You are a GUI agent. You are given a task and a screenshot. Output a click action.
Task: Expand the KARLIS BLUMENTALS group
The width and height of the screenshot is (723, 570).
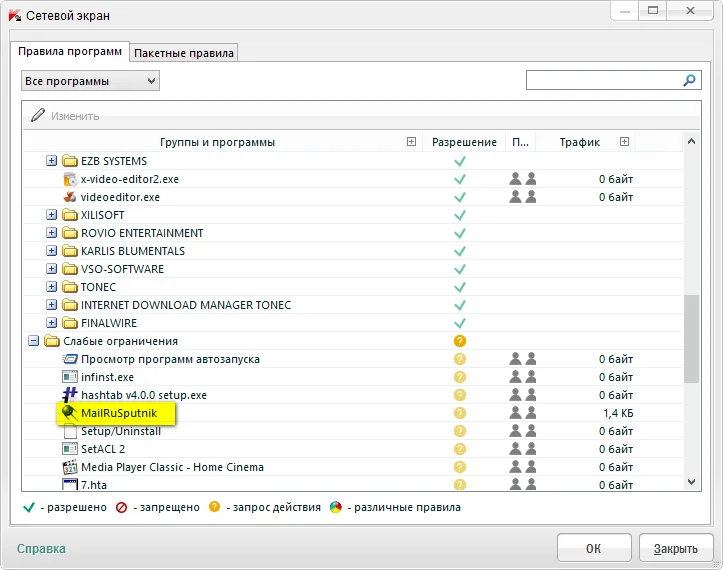(x=52, y=251)
